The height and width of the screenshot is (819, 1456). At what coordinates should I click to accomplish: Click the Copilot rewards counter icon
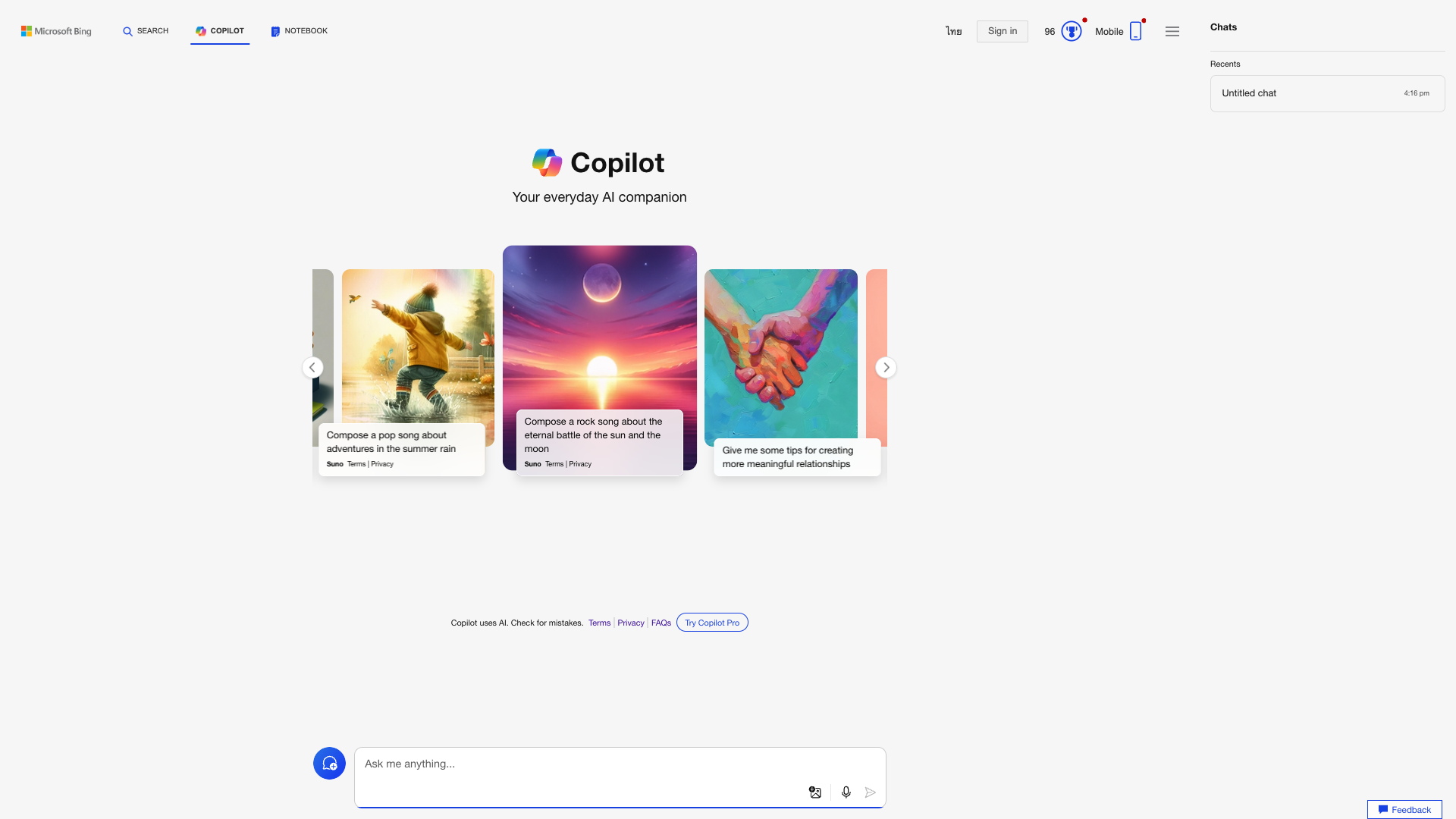click(1071, 31)
